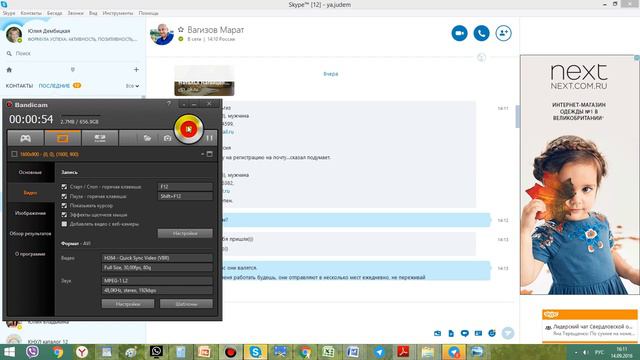
Task: Open Windows Start button
Action: tap(9, 352)
